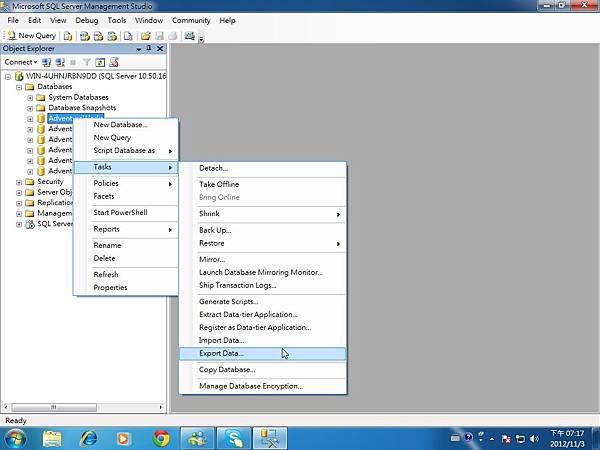Click the print icon in toolbar
This screenshot has height=450, width=600.
click(173, 36)
